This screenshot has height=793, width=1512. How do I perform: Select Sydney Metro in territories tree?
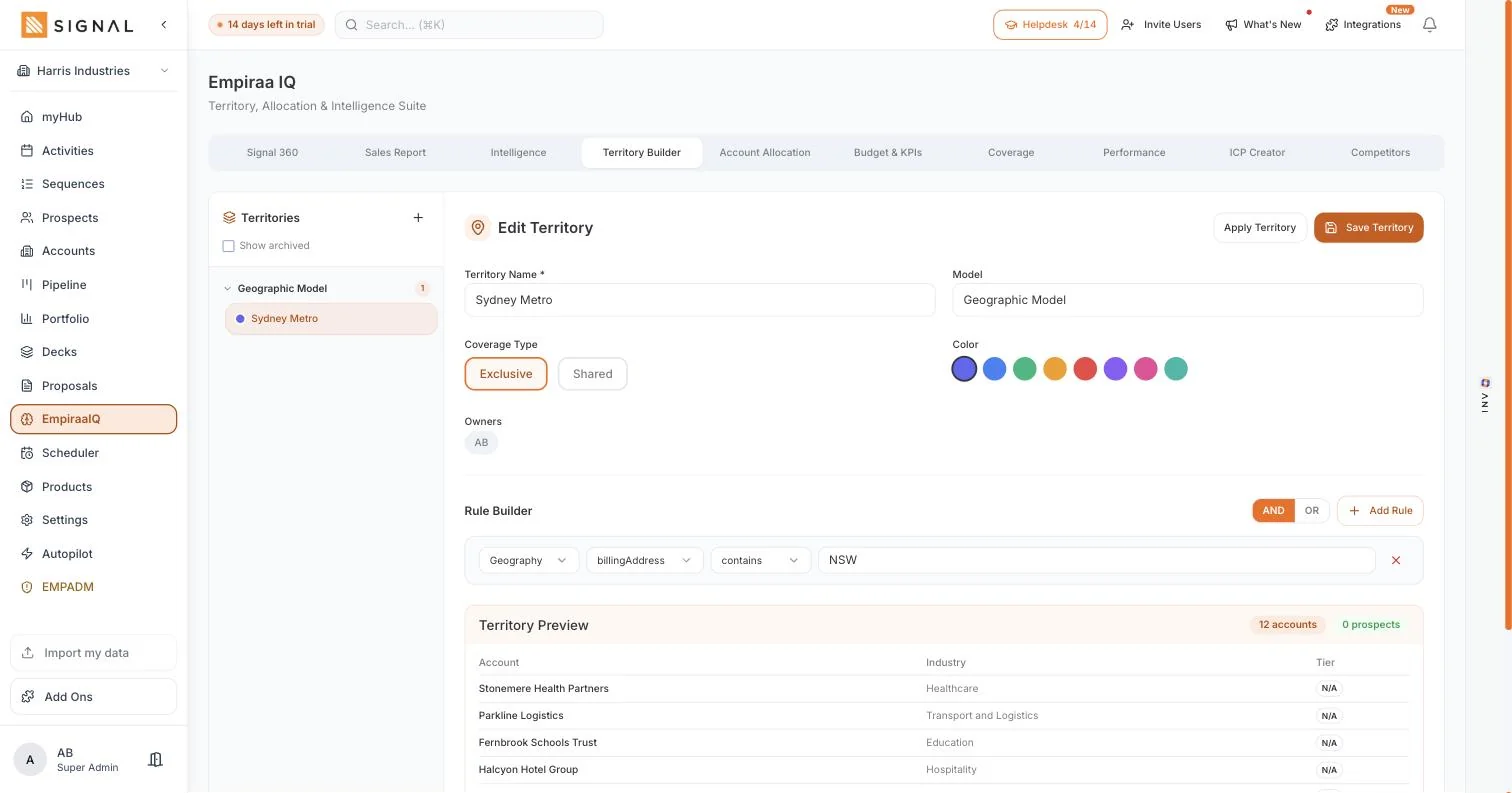point(331,319)
